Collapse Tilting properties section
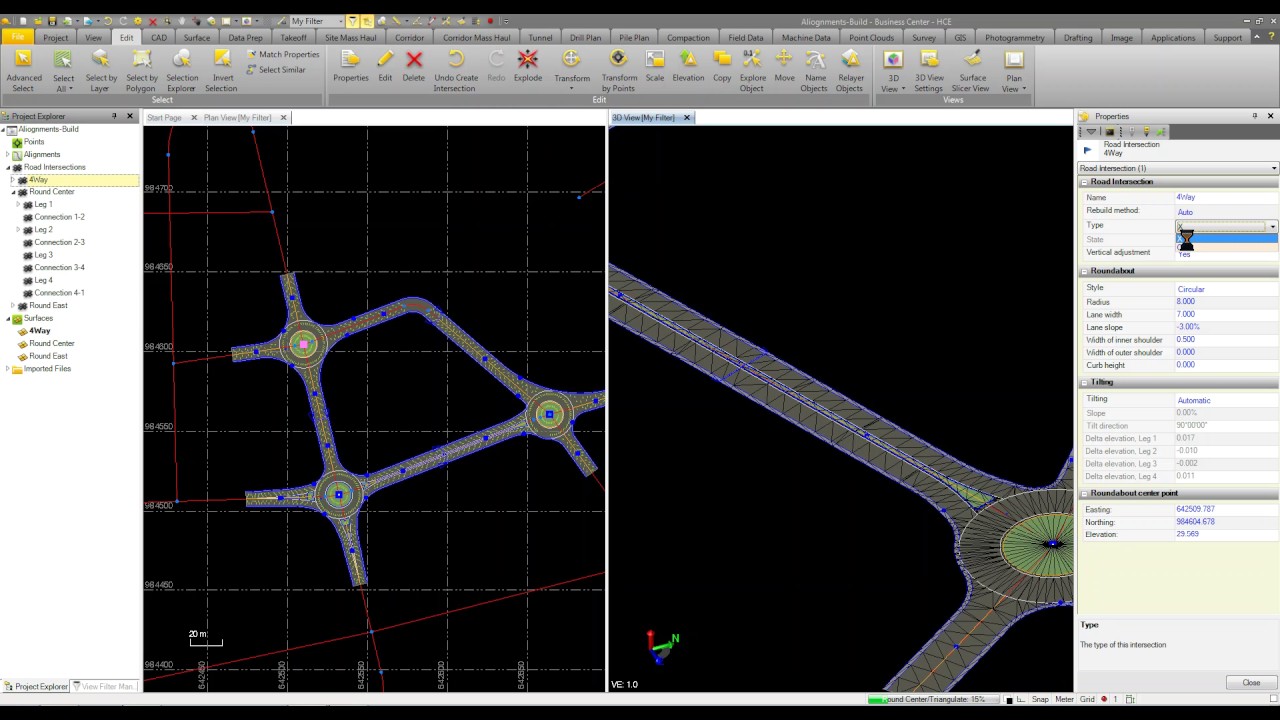Screen dimensions: 1280x720 coord(1084,382)
